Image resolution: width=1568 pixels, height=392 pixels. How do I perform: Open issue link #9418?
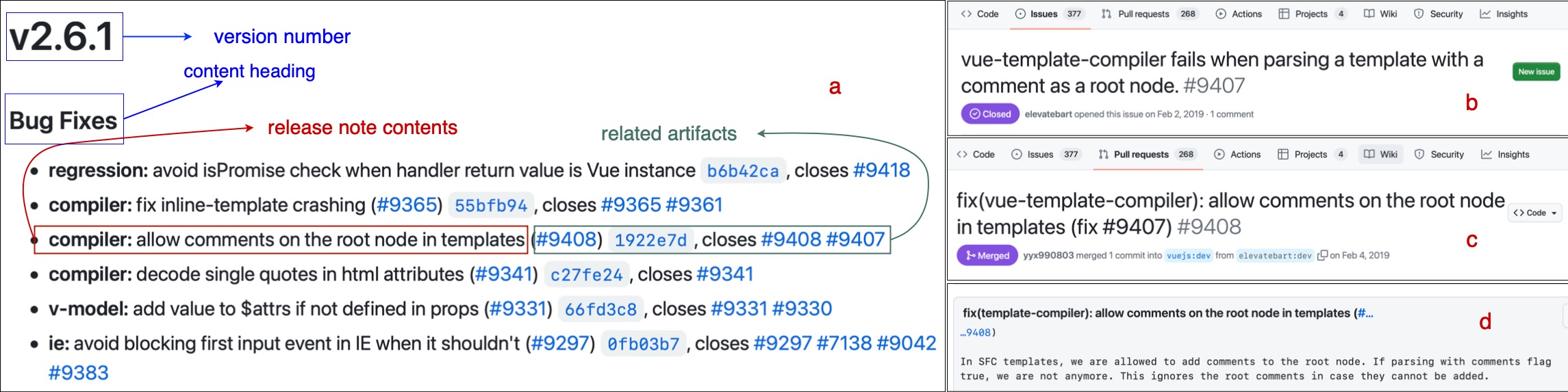(x=881, y=170)
